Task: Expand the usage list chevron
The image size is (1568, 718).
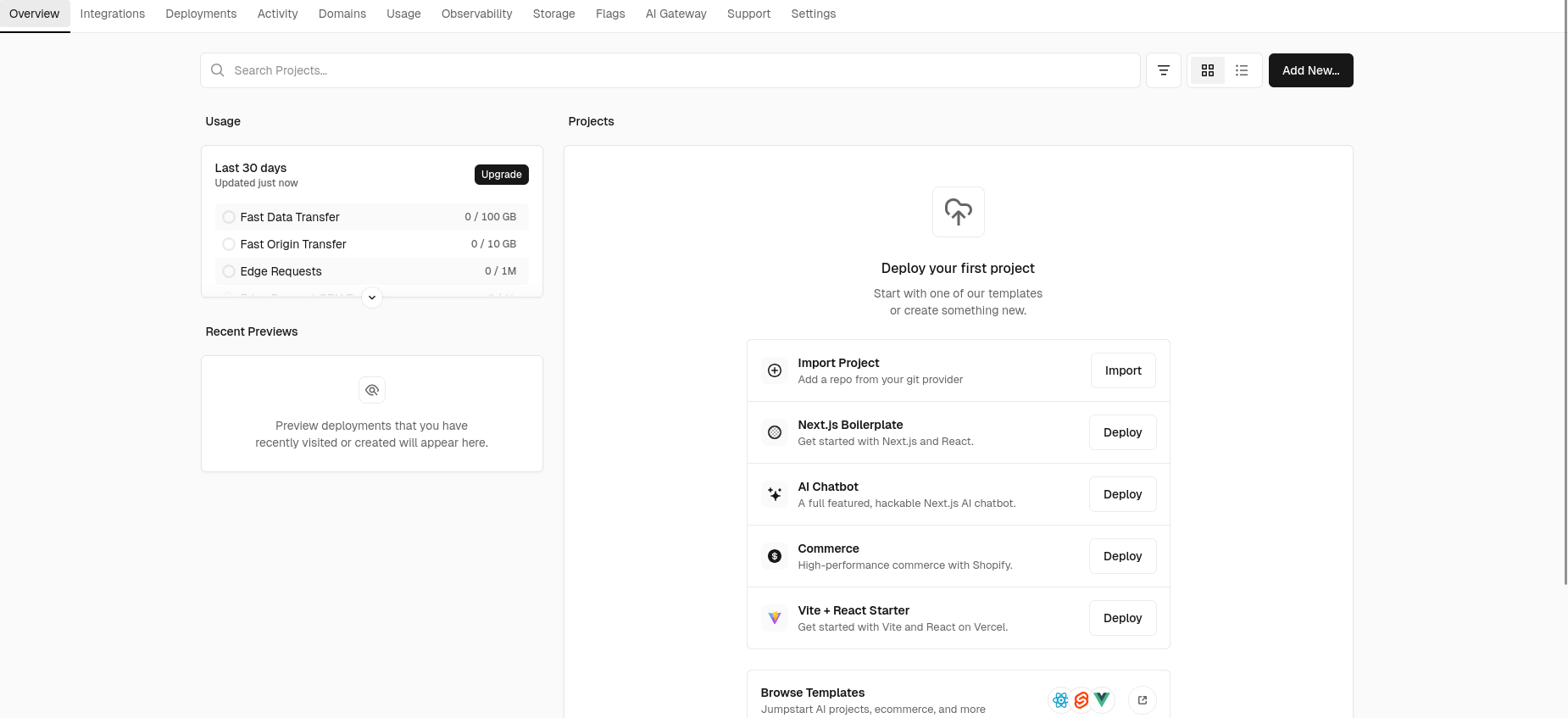Action: (x=372, y=298)
